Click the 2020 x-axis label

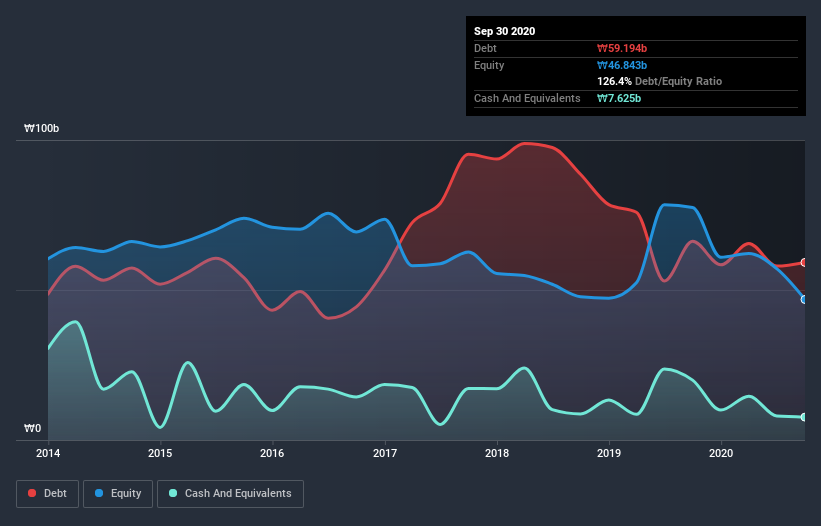pyautogui.click(x=721, y=453)
